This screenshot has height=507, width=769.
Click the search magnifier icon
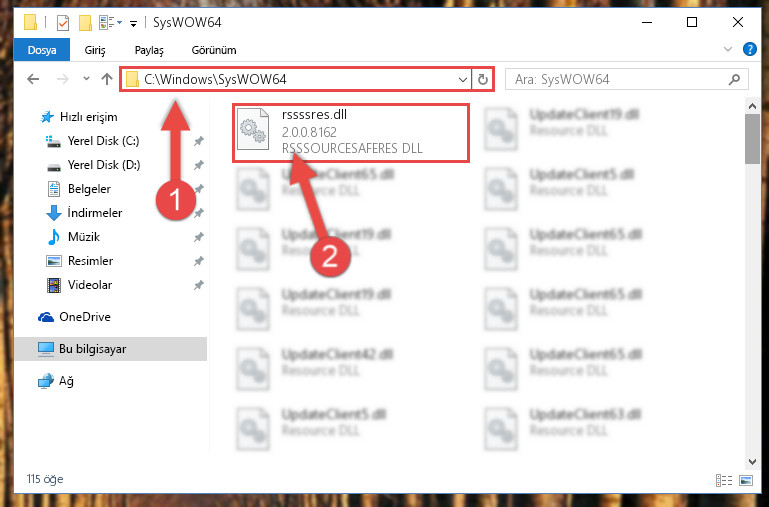pyautogui.click(x=734, y=79)
